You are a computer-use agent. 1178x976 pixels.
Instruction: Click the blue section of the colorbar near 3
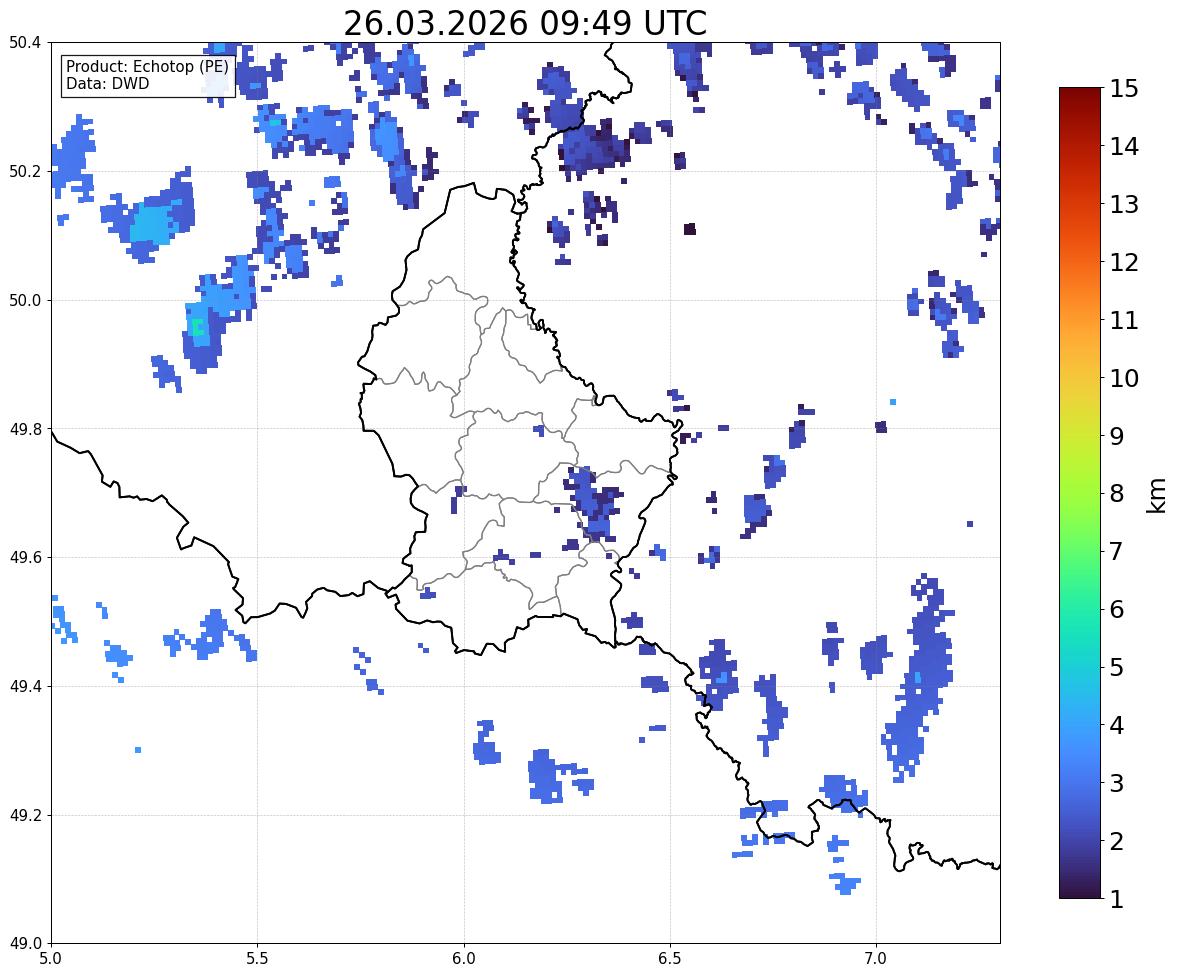click(x=1080, y=783)
